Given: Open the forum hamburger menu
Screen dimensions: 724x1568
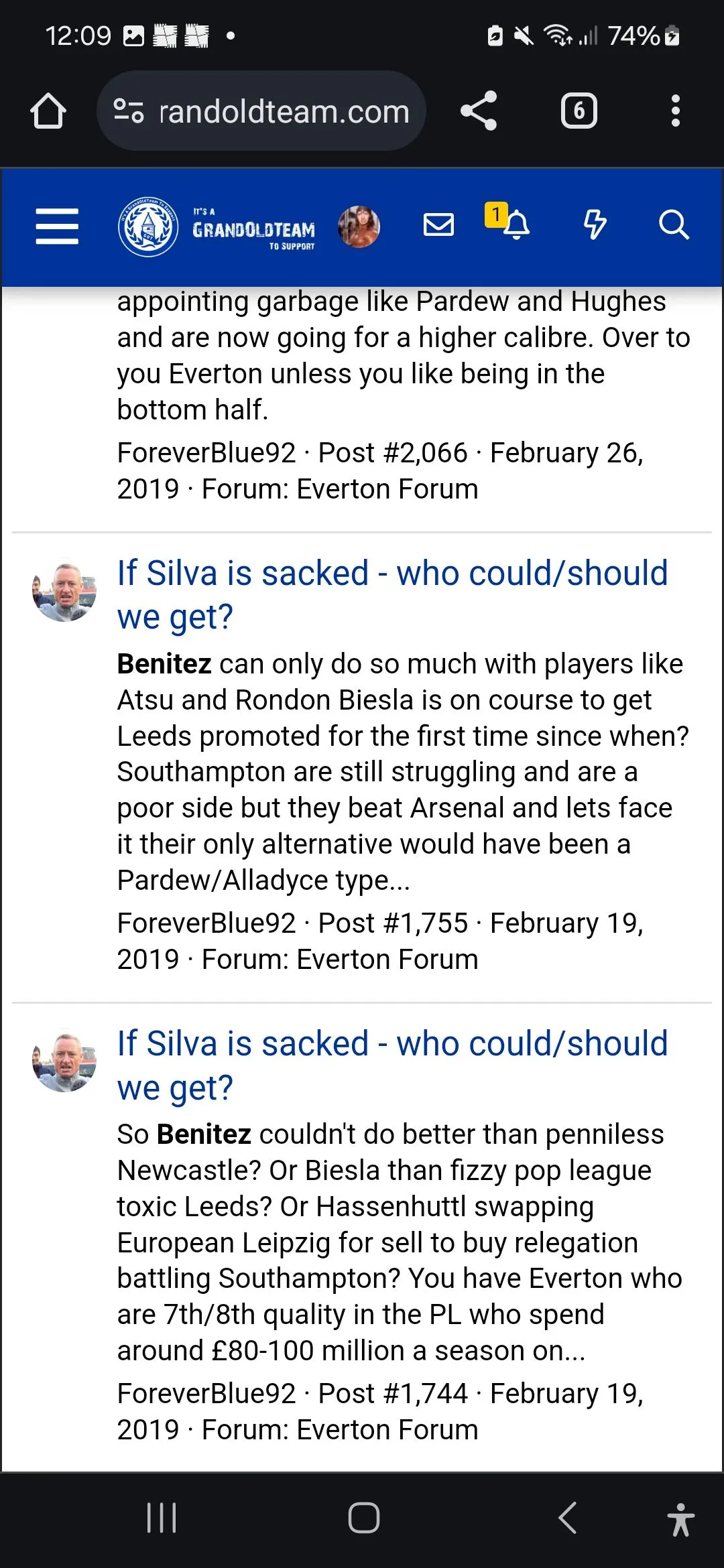Looking at the screenshot, I should point(57,226).
